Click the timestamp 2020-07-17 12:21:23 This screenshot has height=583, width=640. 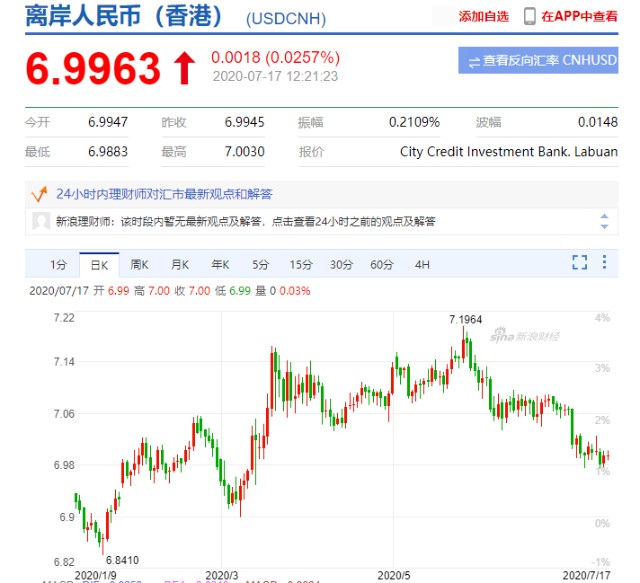click(276, 76)
